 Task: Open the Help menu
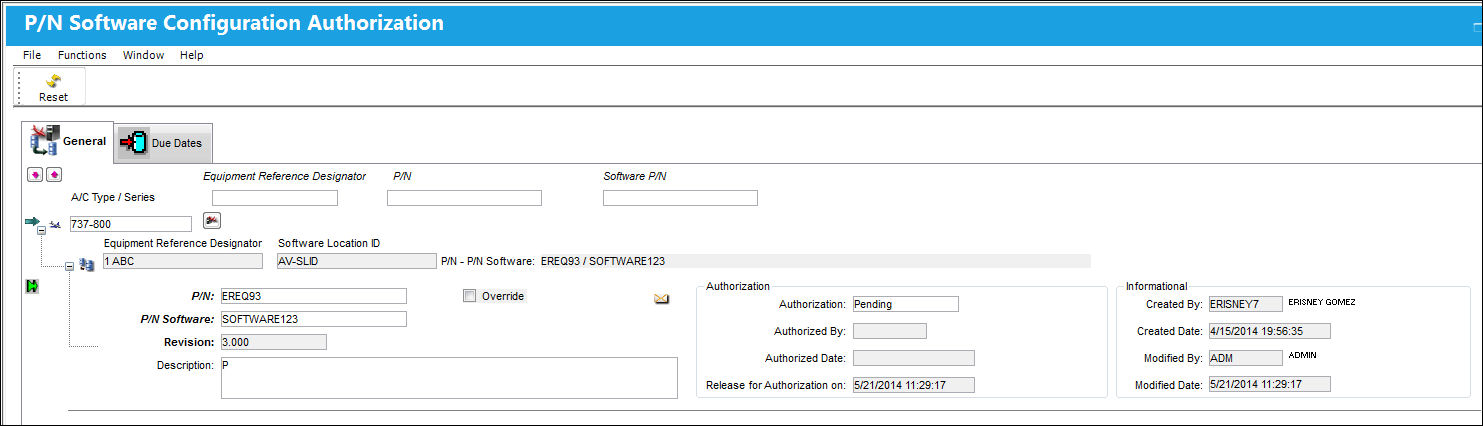click(192, 55)
